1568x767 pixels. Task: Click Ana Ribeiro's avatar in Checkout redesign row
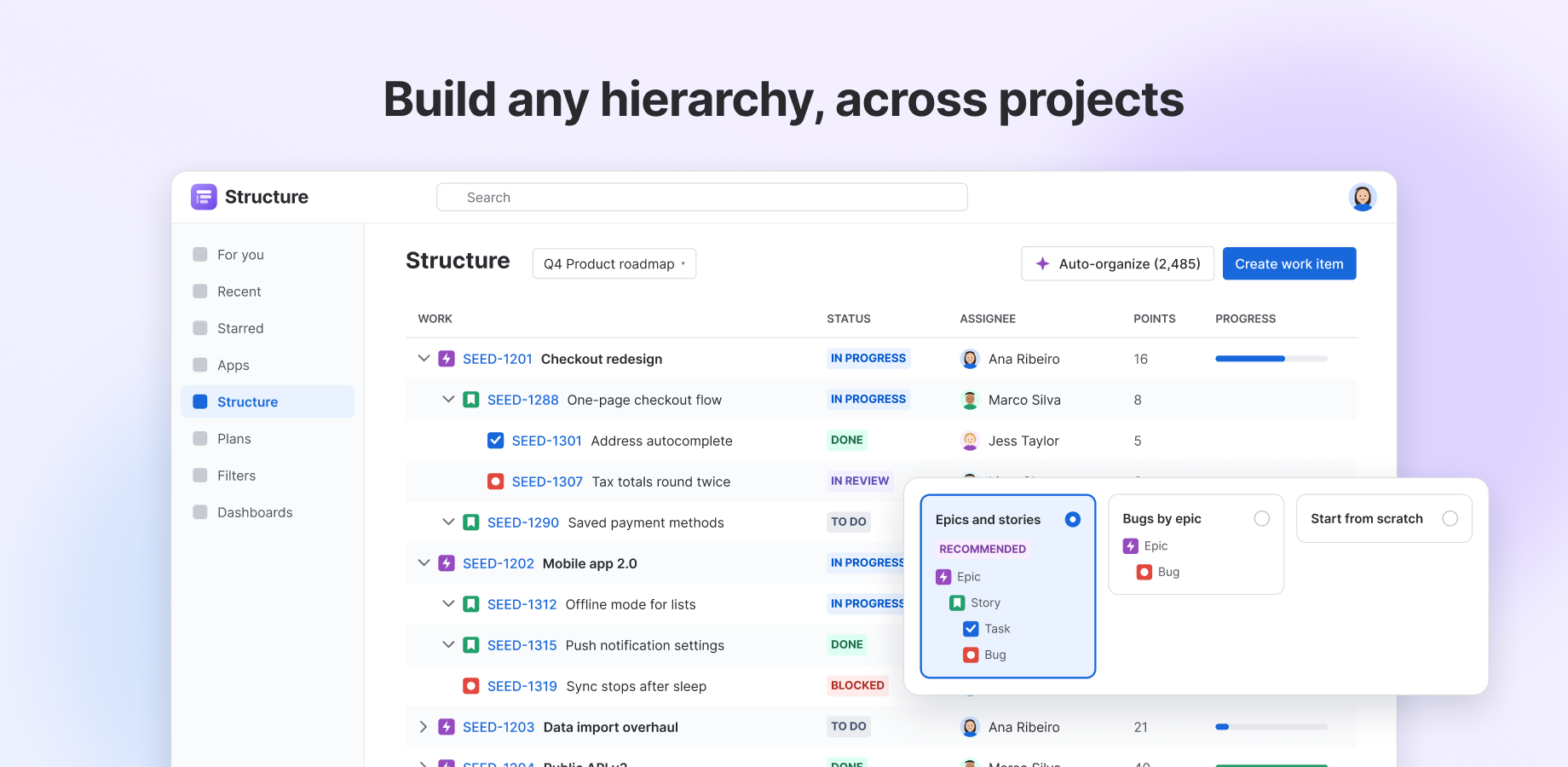970,359
